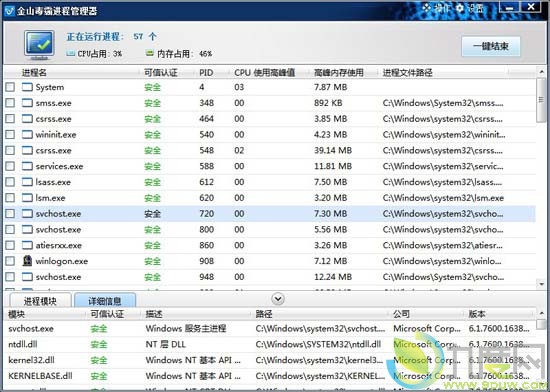This screenshot has height=392, width=550.
Task: Check the winlogon.exe checkbox
Action: (x=10, y=261)
